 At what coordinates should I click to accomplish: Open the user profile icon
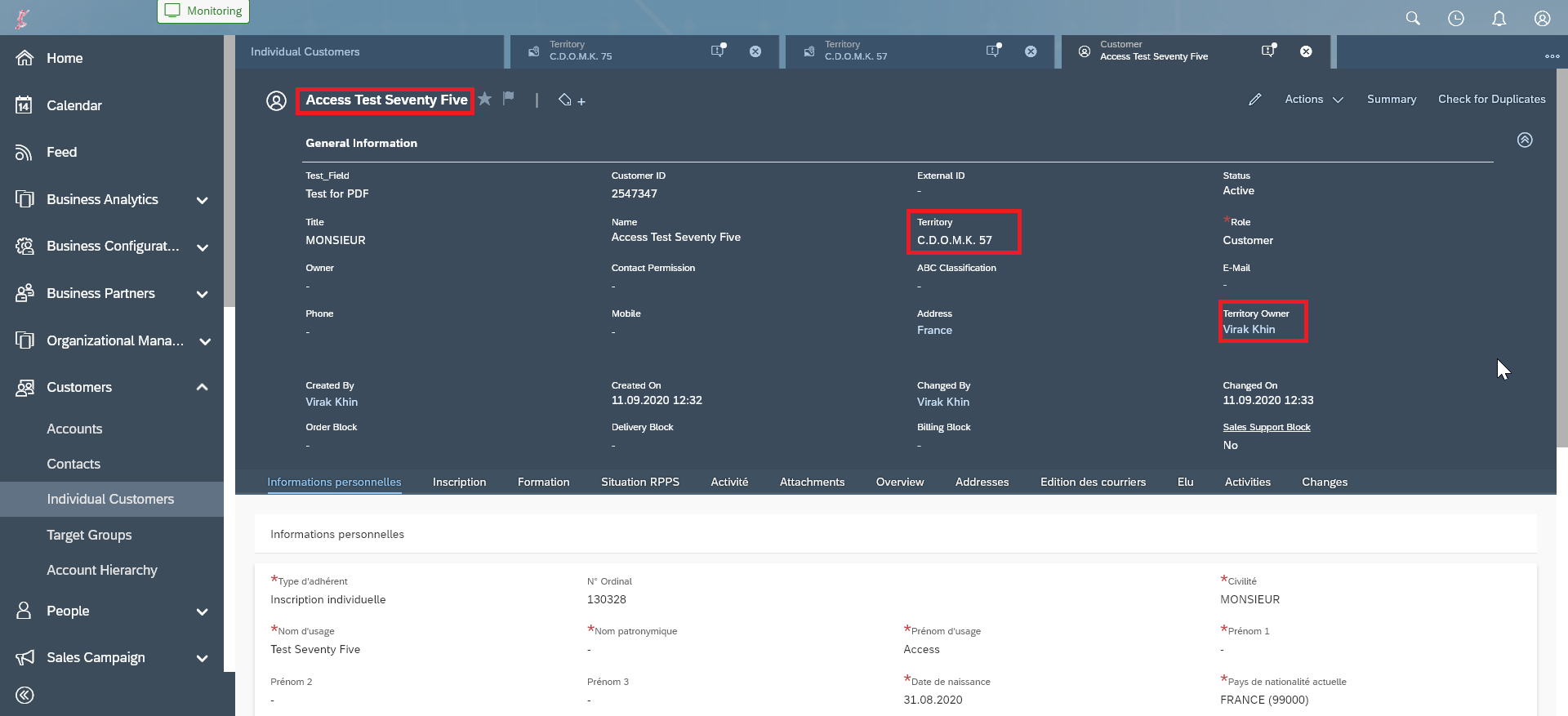click(x=1543, y=18)
